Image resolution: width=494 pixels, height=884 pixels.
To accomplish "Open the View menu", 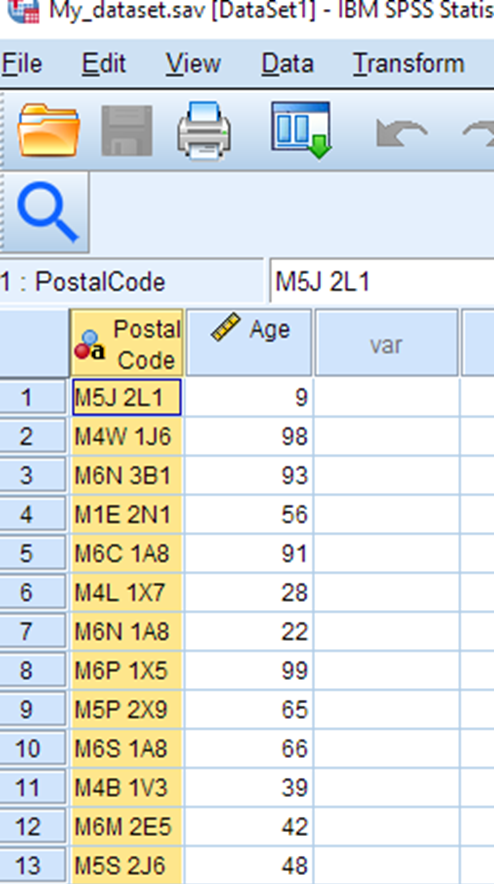I will (193, 63).
